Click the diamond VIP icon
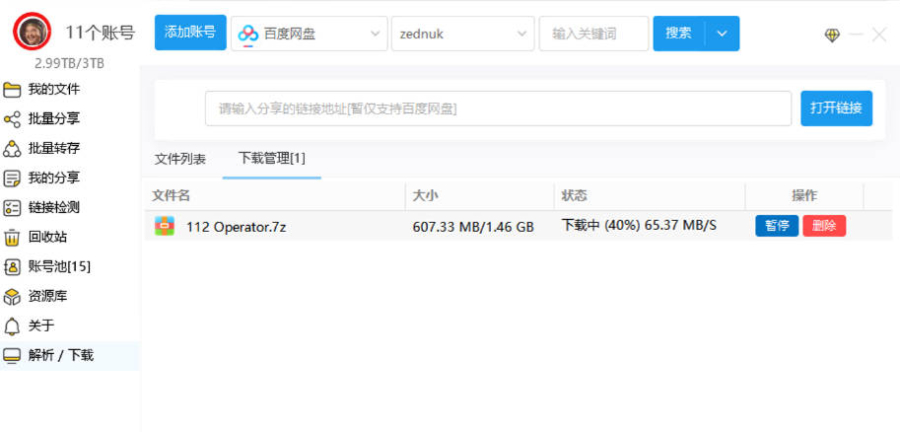The image size is (900, 432). tap(832, 35)
